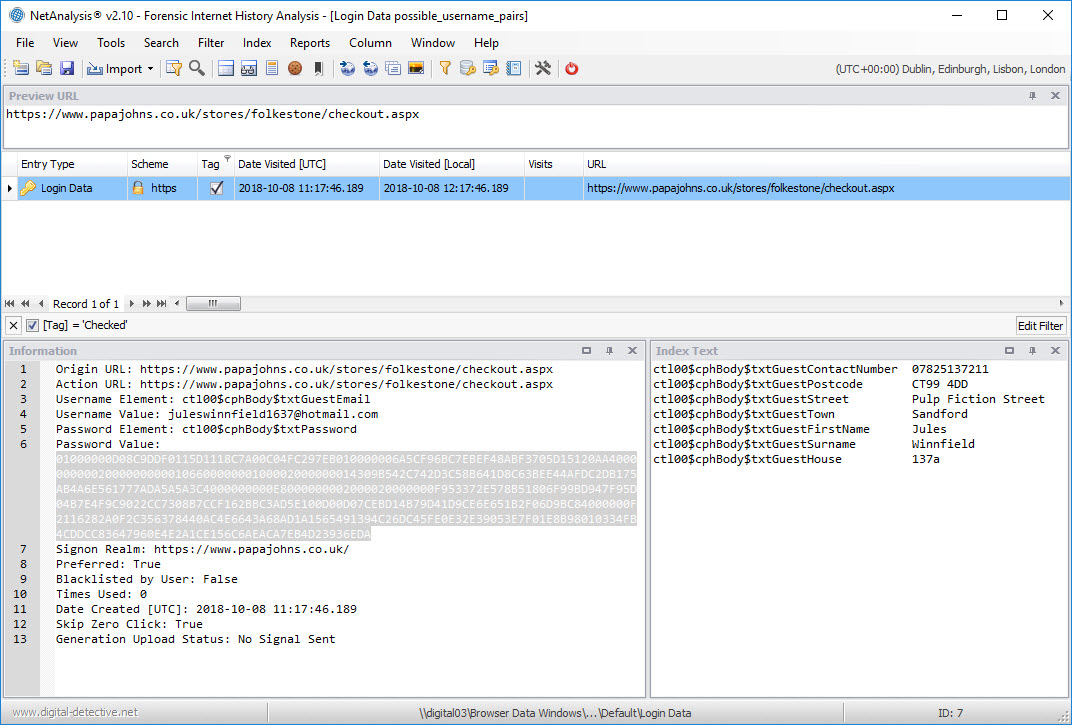Click the cookie icon in toolbar
Screen dimensions: 1072x725
tap(295, 68)
